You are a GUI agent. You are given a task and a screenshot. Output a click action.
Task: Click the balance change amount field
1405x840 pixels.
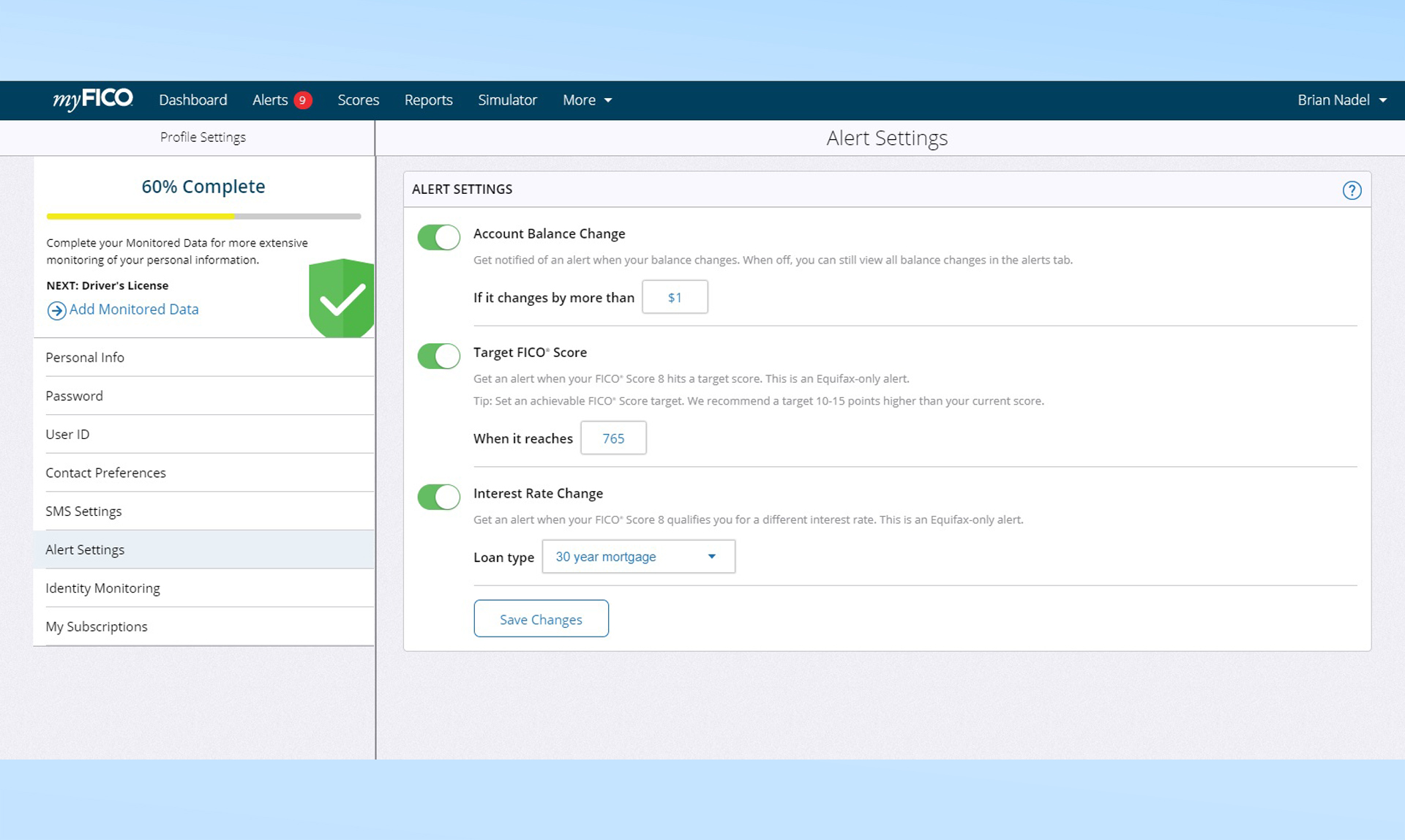click(x=675, y=297)
